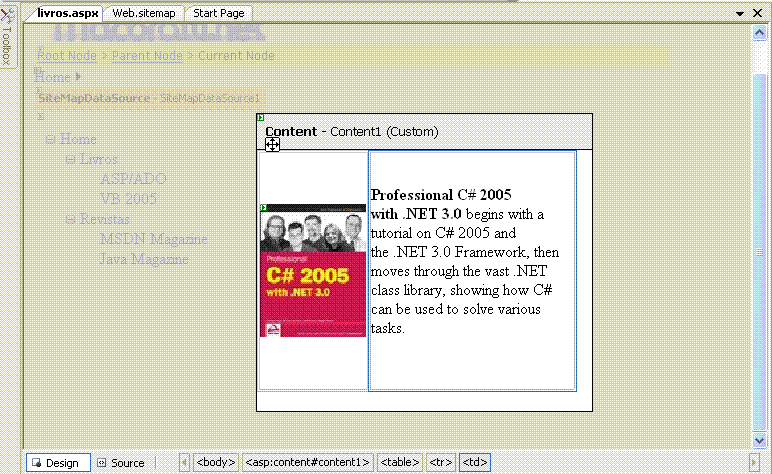Click the Content1 (Custom) header label
The height and width of the screenshot is (474, 772).
pos(352,132)
